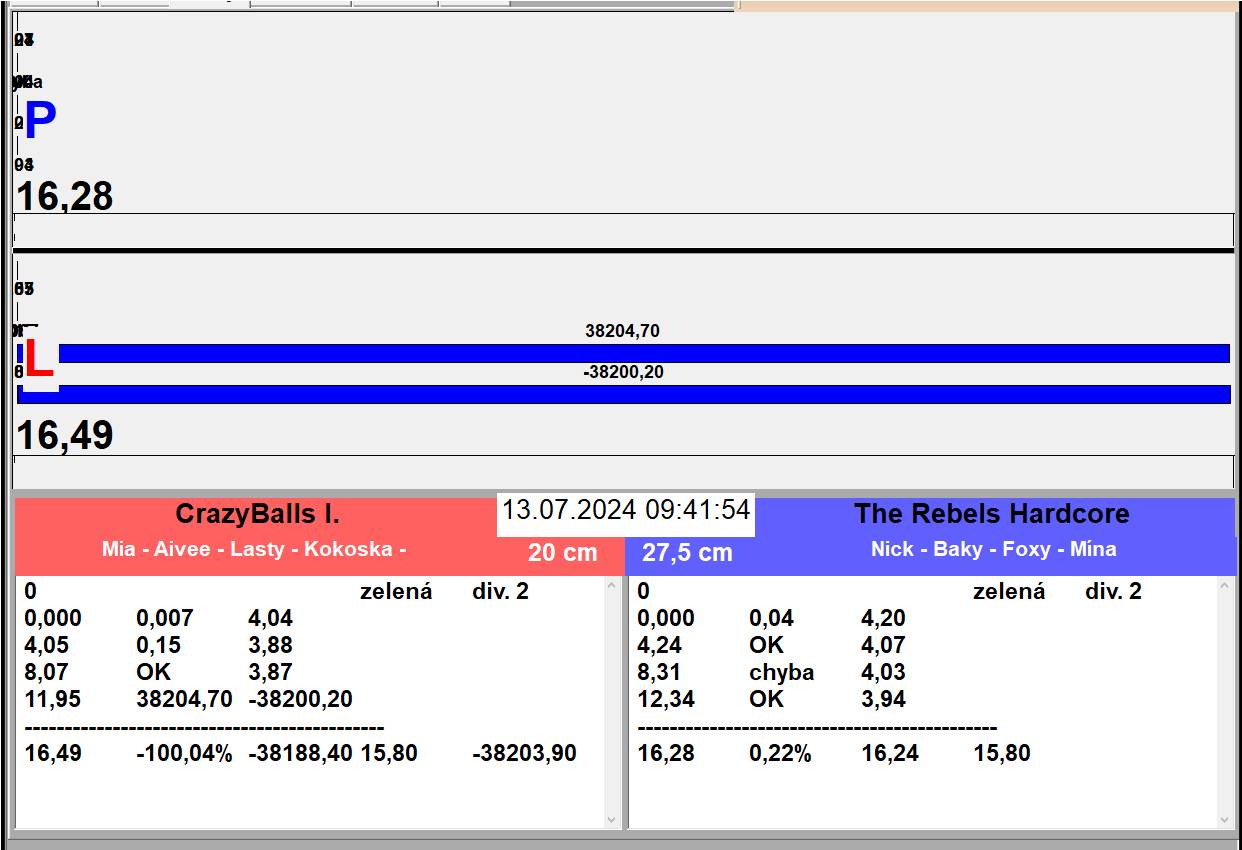Click the lower blue bar labeled -38200,20
Image resolution: width=1242 pixels, height=850 pixels.
pyautogui.click(x=640, y=394)
